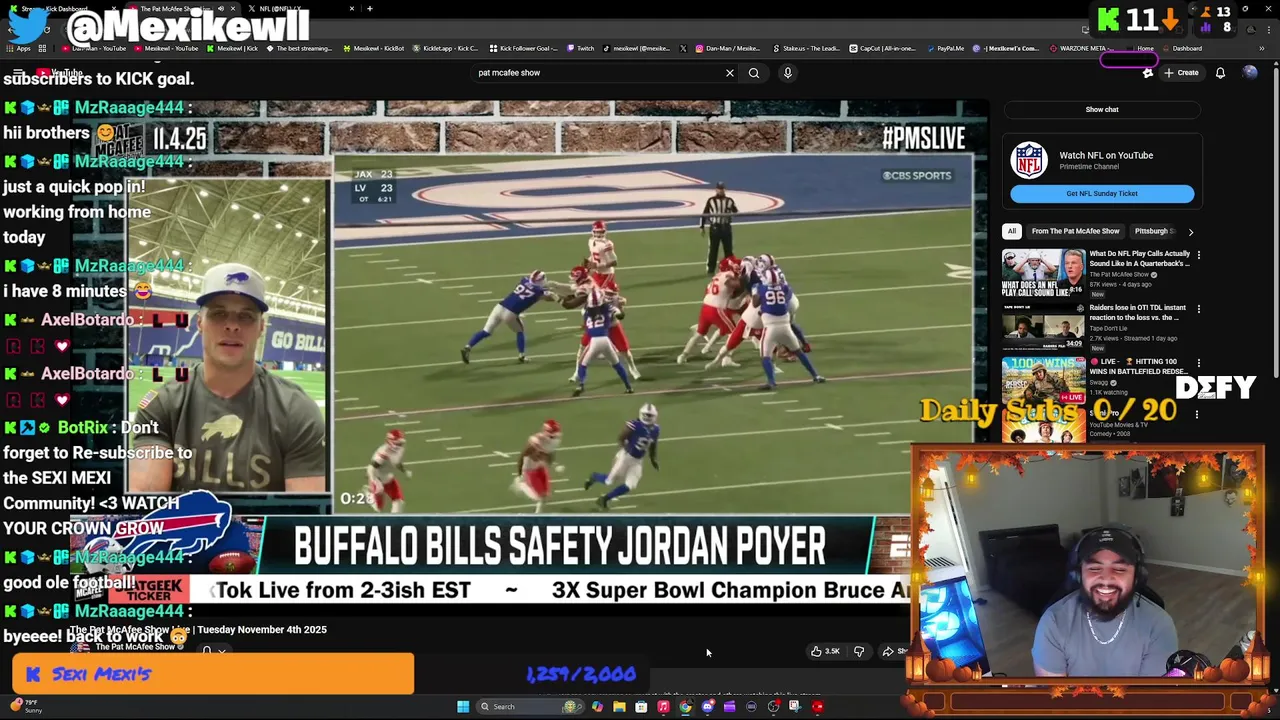Share the video using the Share button
The height and width of the screenshot is (720, 1280).
(x=894, y=651)
